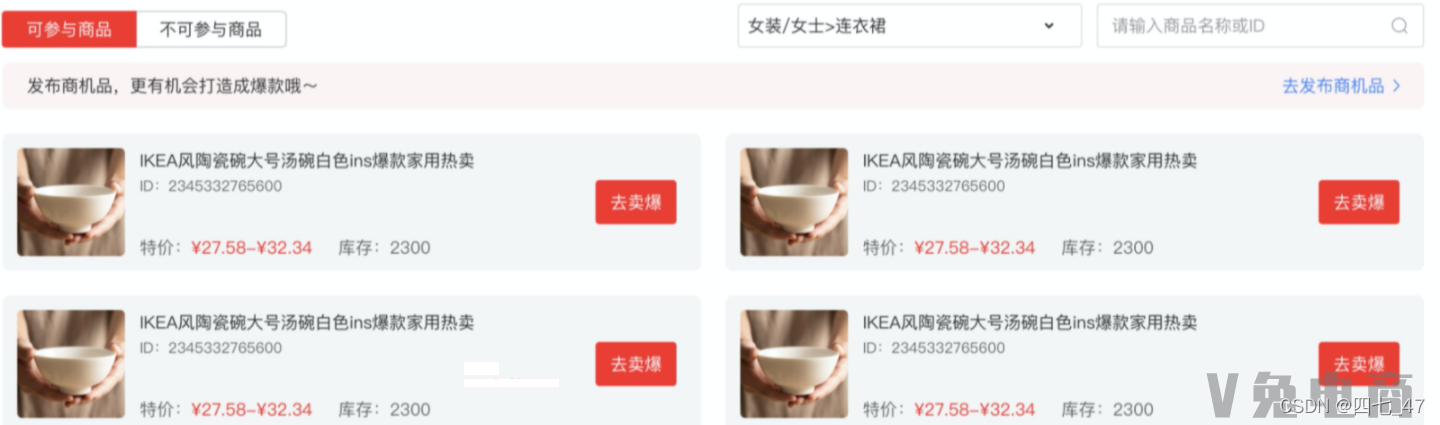Switch to the 不可参与商品 tab
This screenshot has height=425, width=1440.
211,30
